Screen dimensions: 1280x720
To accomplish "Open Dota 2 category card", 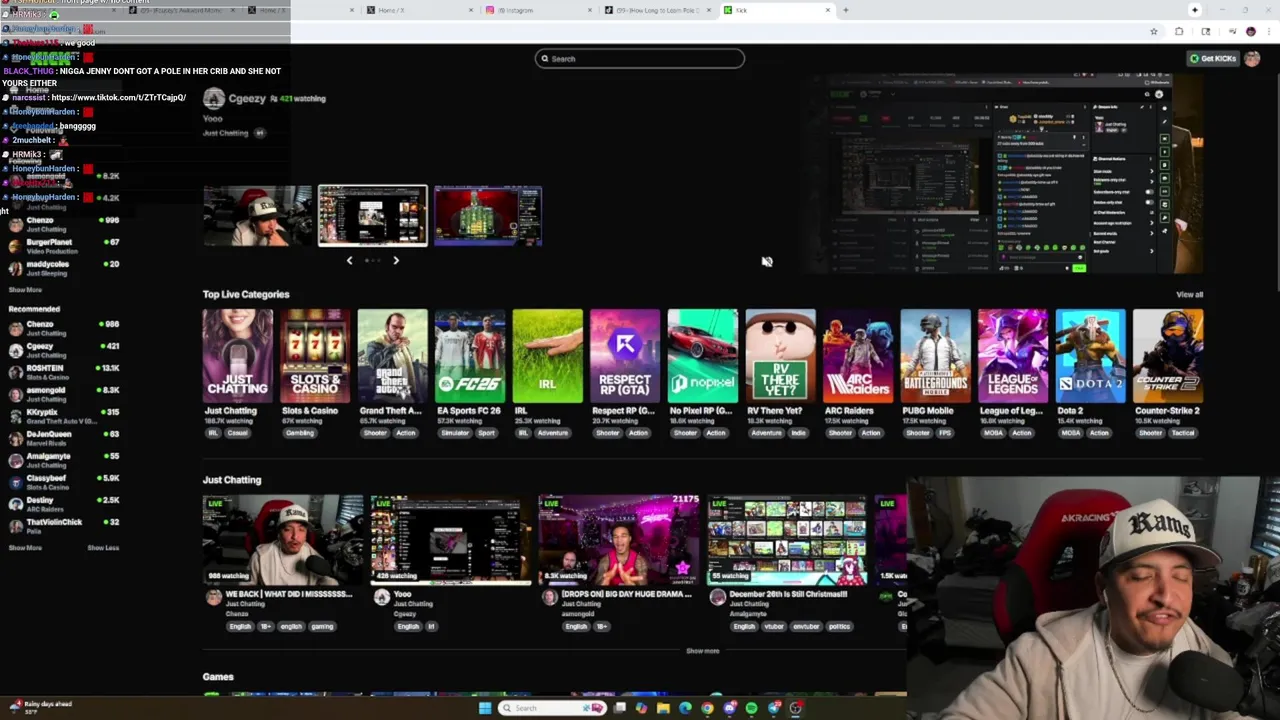I will (1090, 356).
